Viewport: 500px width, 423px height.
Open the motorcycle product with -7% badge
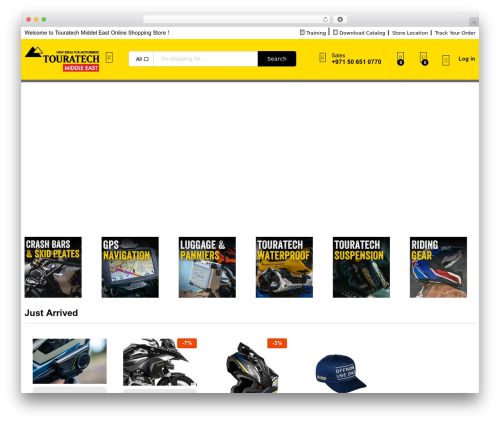point(159,363)
